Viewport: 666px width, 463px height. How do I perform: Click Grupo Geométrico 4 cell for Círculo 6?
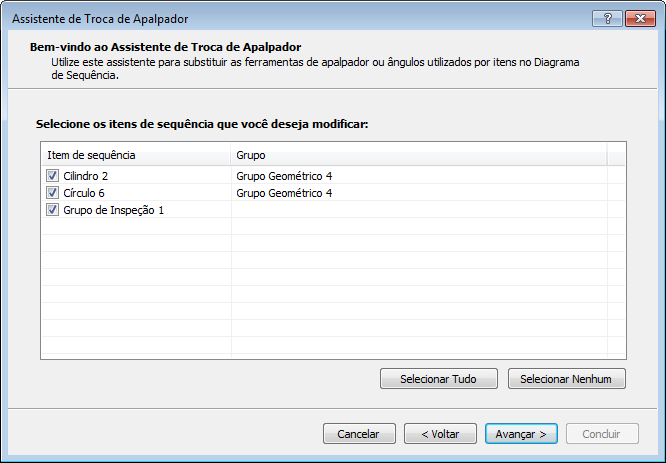point(284,193)
